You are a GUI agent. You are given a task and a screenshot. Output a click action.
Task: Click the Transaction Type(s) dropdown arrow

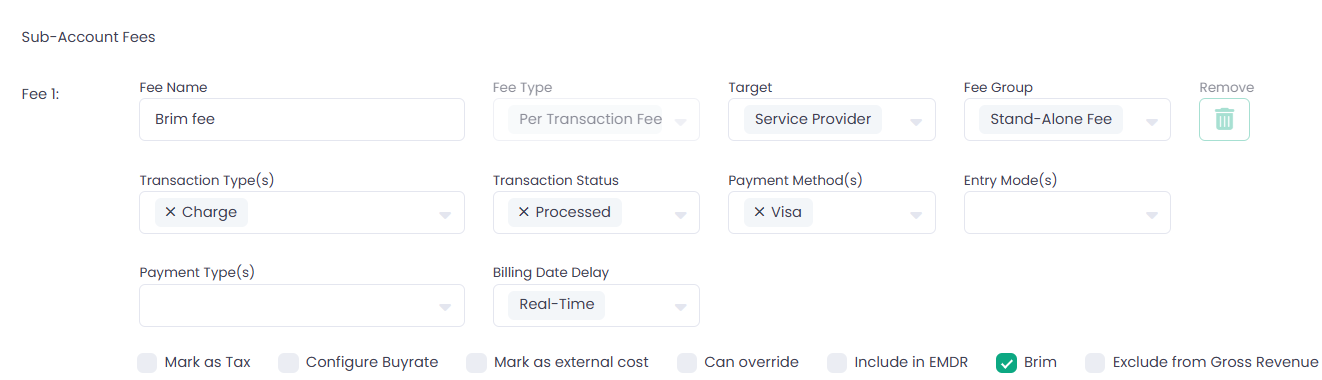445,215
